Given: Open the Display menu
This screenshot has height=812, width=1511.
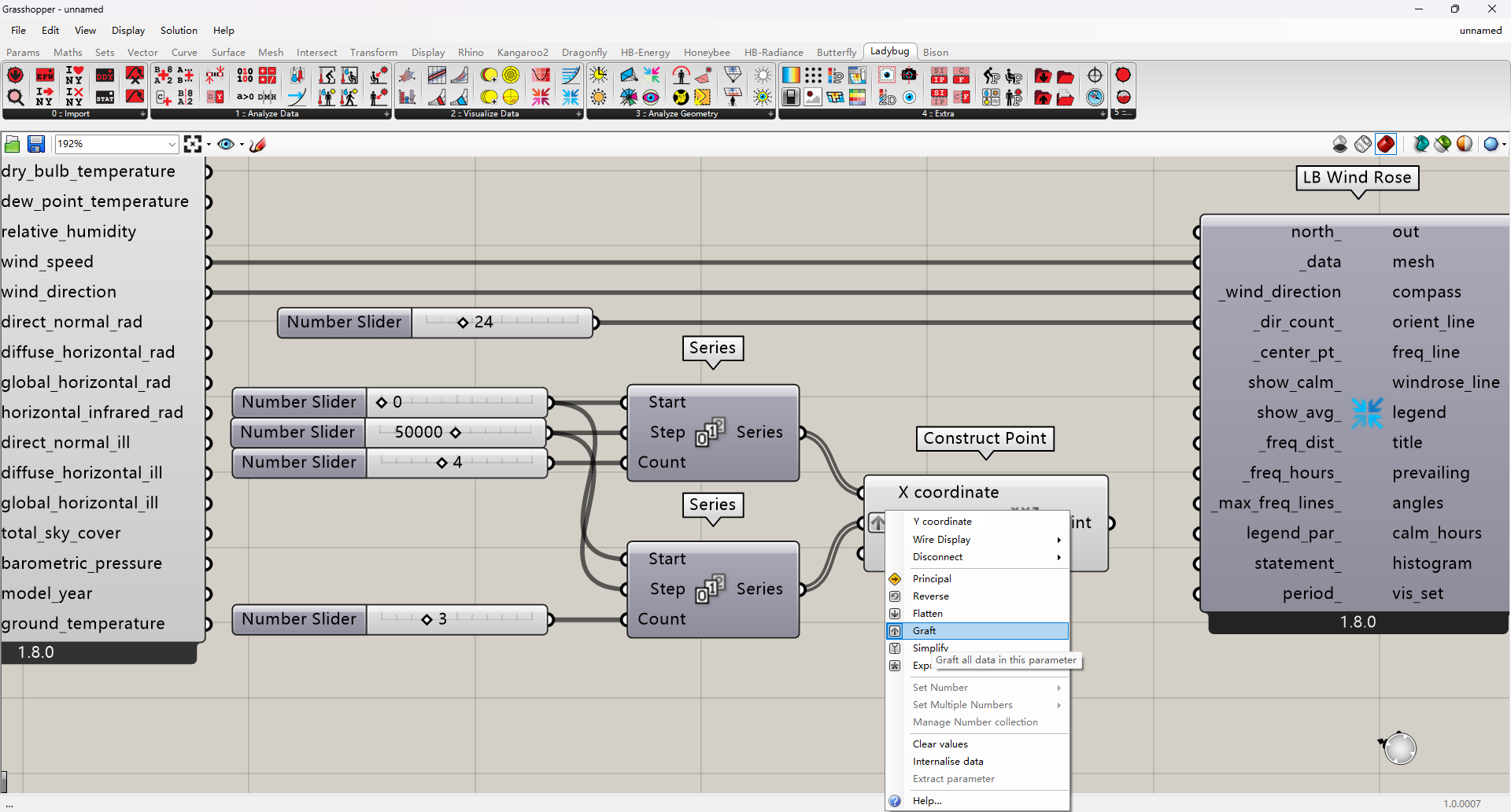Looking at the screenshot, I should [128, 30].
